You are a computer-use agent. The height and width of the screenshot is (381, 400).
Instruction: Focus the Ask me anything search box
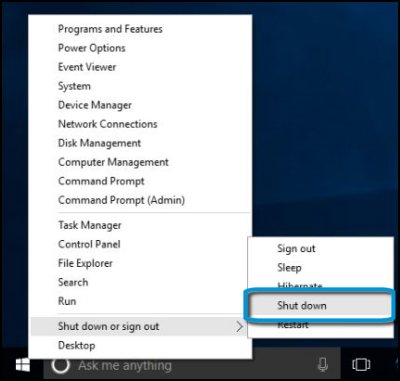coord(192,365)
